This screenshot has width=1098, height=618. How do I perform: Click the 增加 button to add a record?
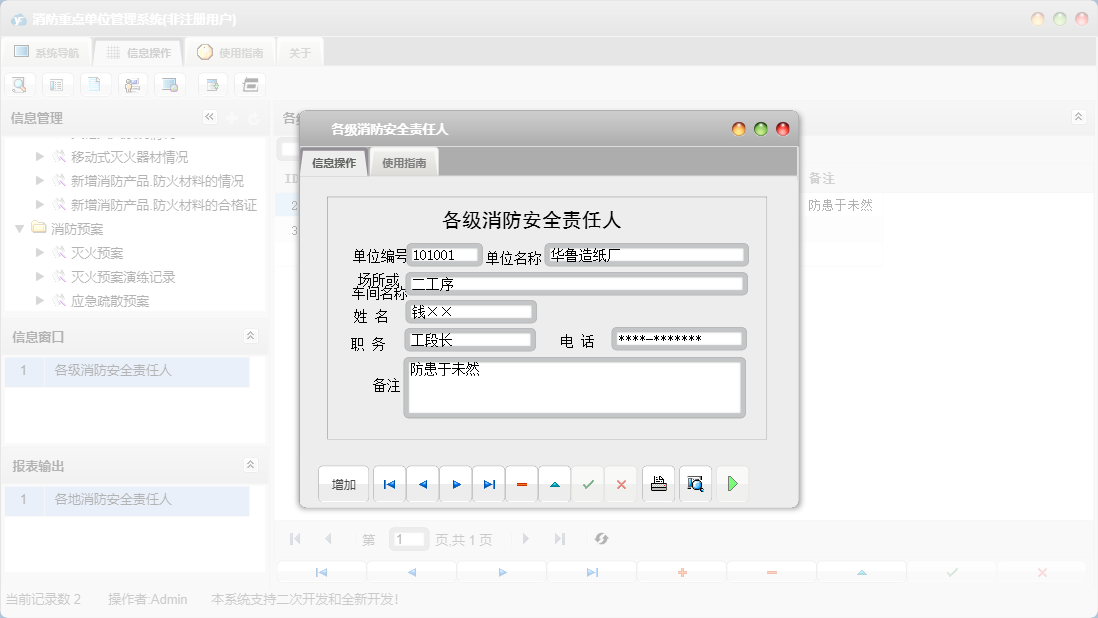coord(342,483)
